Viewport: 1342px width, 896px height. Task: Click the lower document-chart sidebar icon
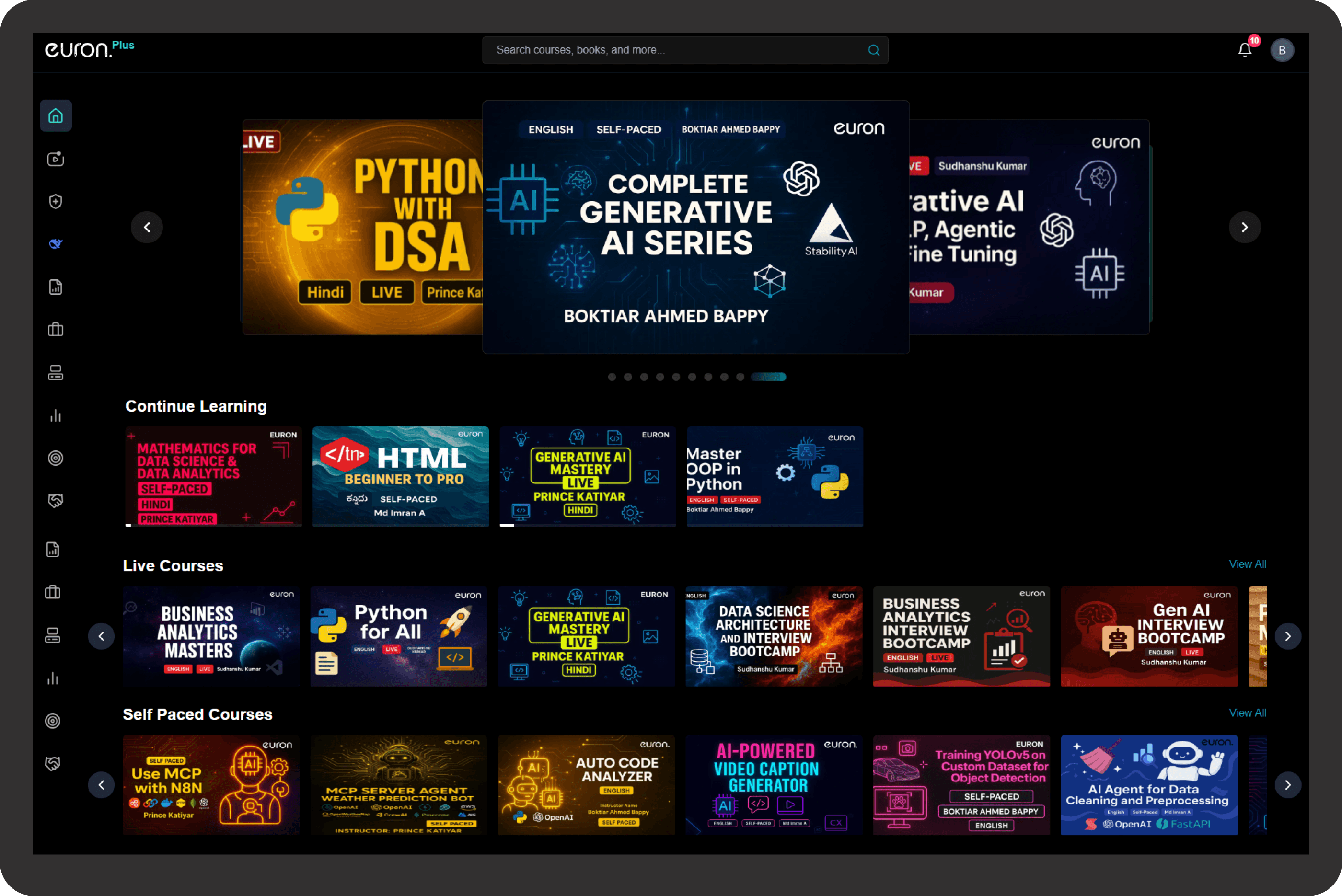(53, 550)
